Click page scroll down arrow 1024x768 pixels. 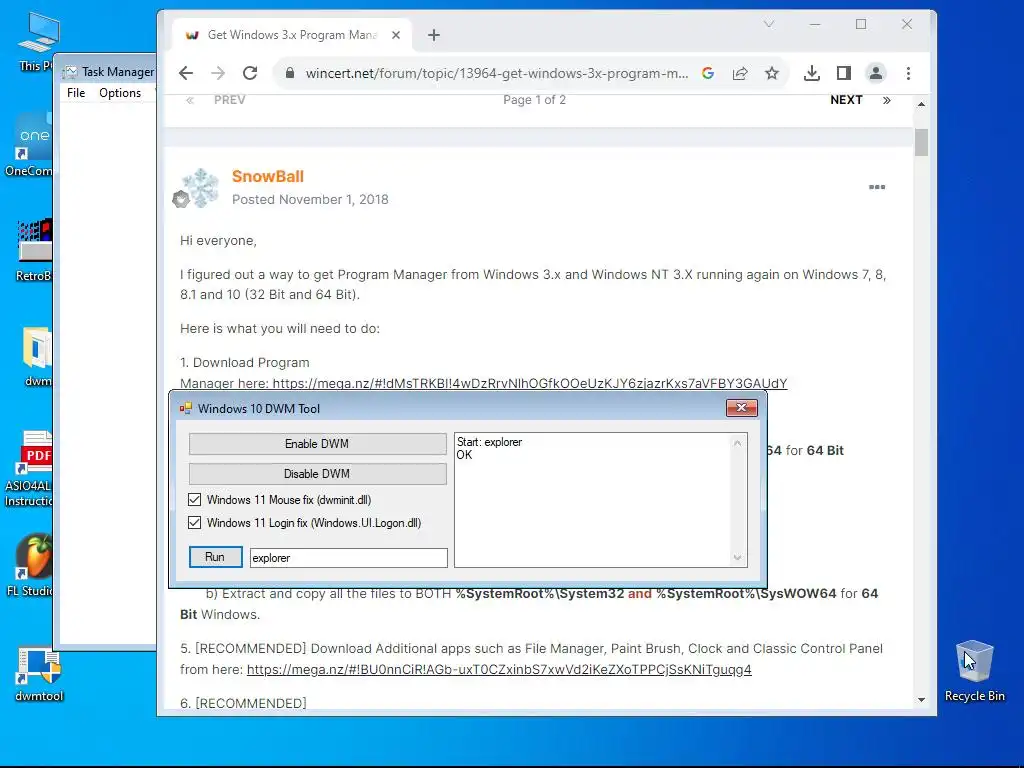tap(921, 700)
